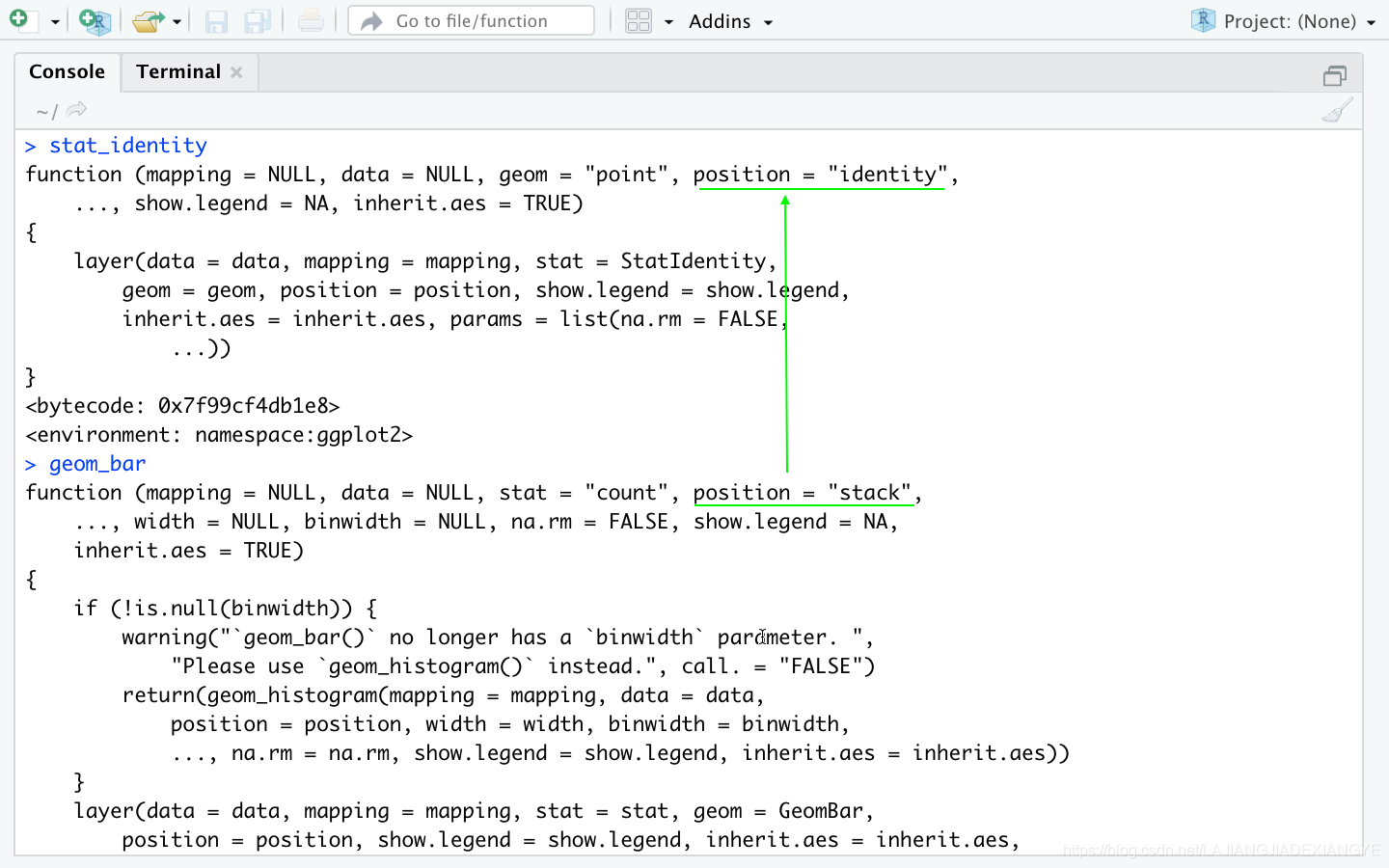
Task: Click the stat_identity command line
Action: click(x=117, y=146)
